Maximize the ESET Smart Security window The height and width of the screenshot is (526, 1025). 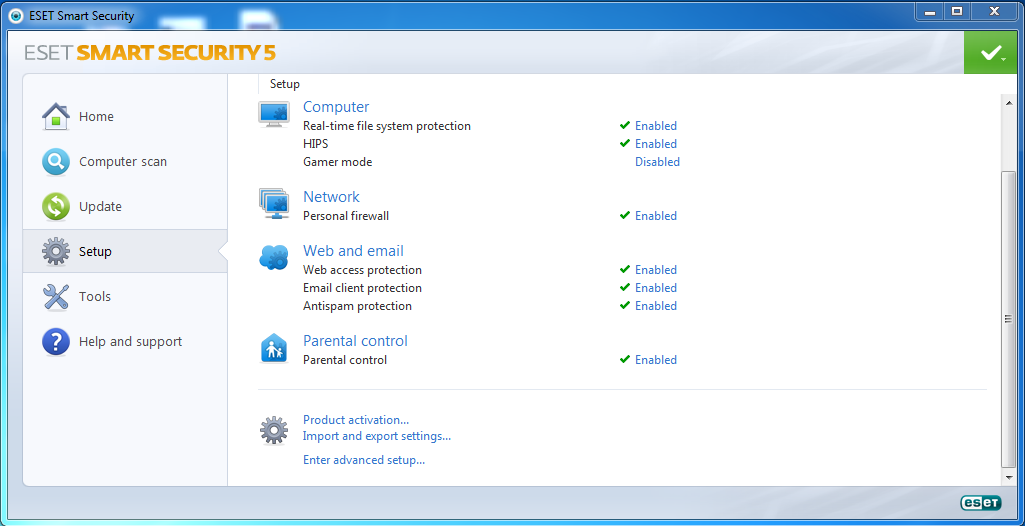click(x=957, y=12)
